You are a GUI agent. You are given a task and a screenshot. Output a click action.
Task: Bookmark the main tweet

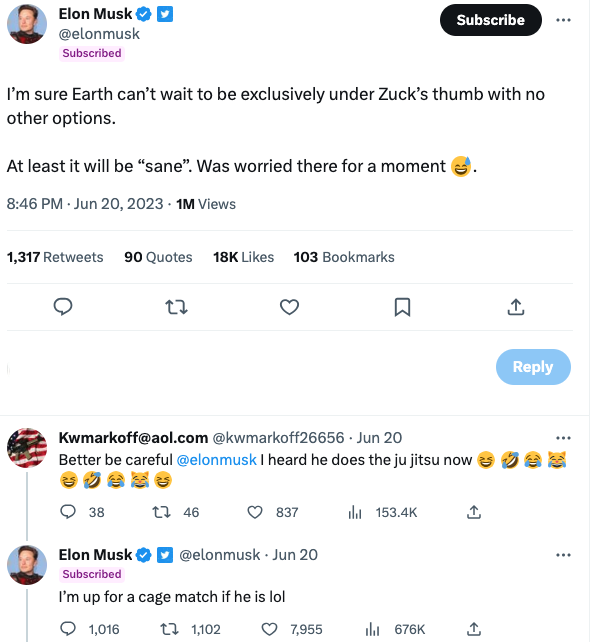(x=402, y=307)
